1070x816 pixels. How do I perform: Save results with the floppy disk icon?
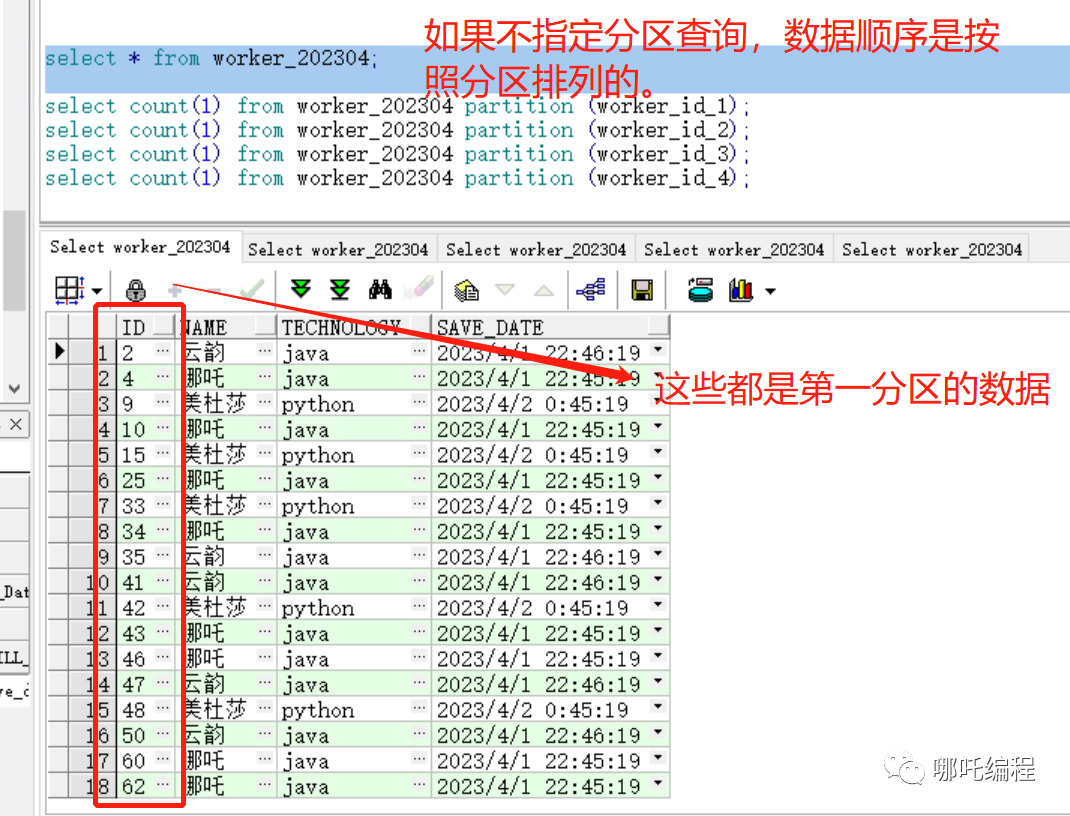point(642,290)
